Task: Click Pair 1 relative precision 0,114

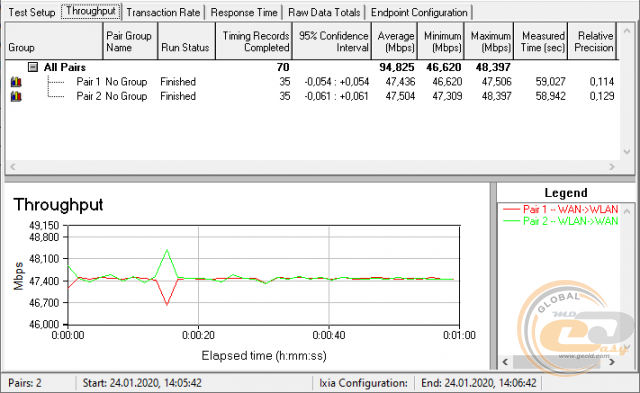Action: click(x=602, y=82)
